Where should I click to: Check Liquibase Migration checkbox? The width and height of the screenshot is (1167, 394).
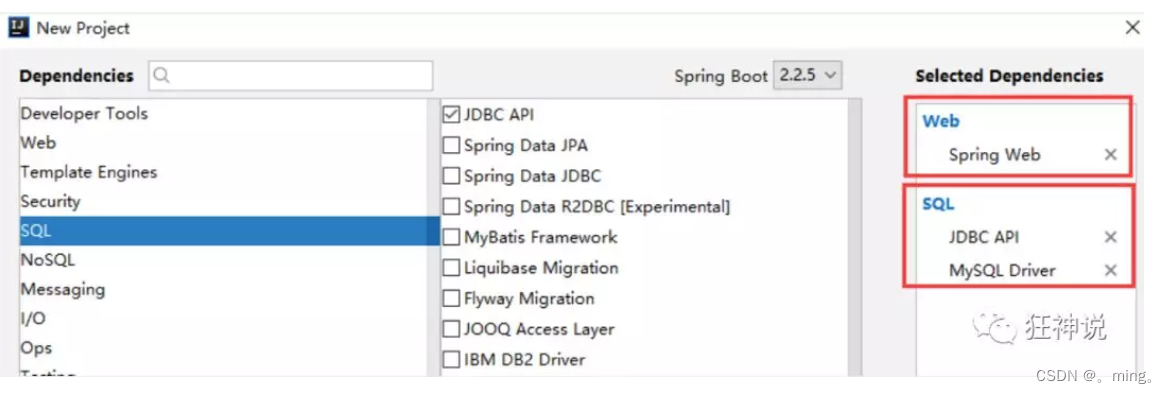[451, 268]
